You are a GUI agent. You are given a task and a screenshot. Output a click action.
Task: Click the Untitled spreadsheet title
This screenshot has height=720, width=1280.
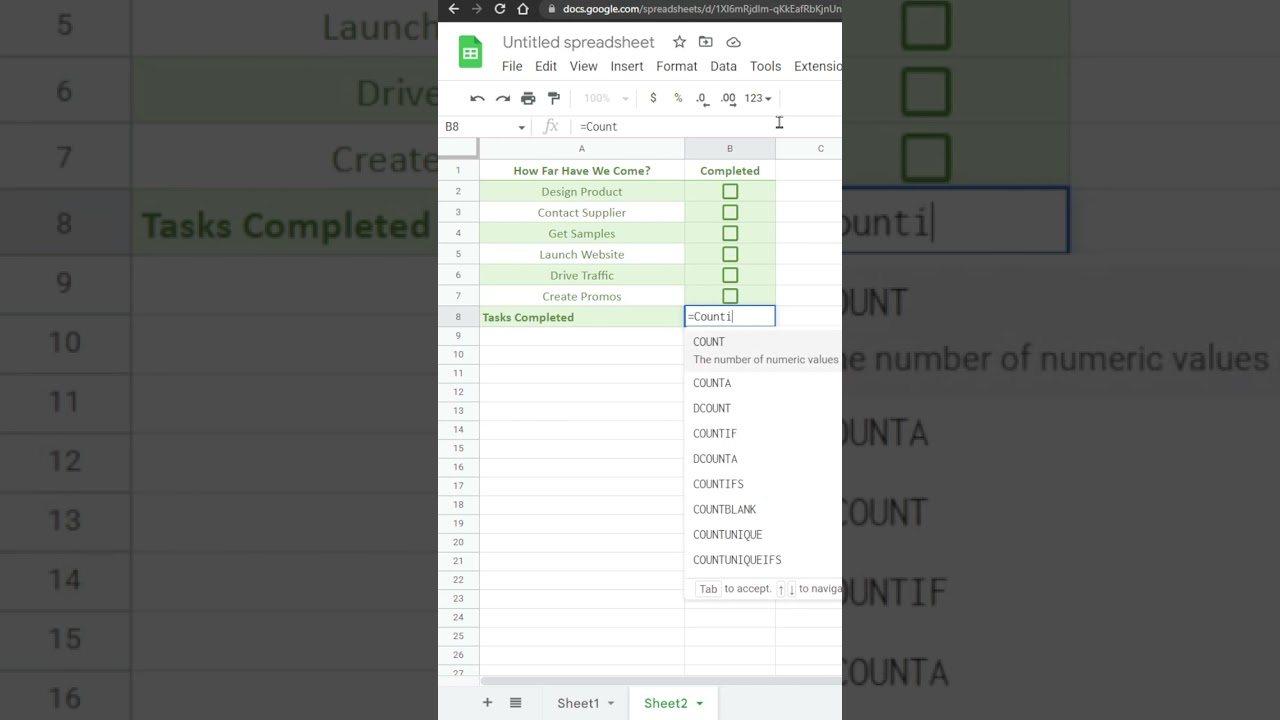(x=578, y=42)
